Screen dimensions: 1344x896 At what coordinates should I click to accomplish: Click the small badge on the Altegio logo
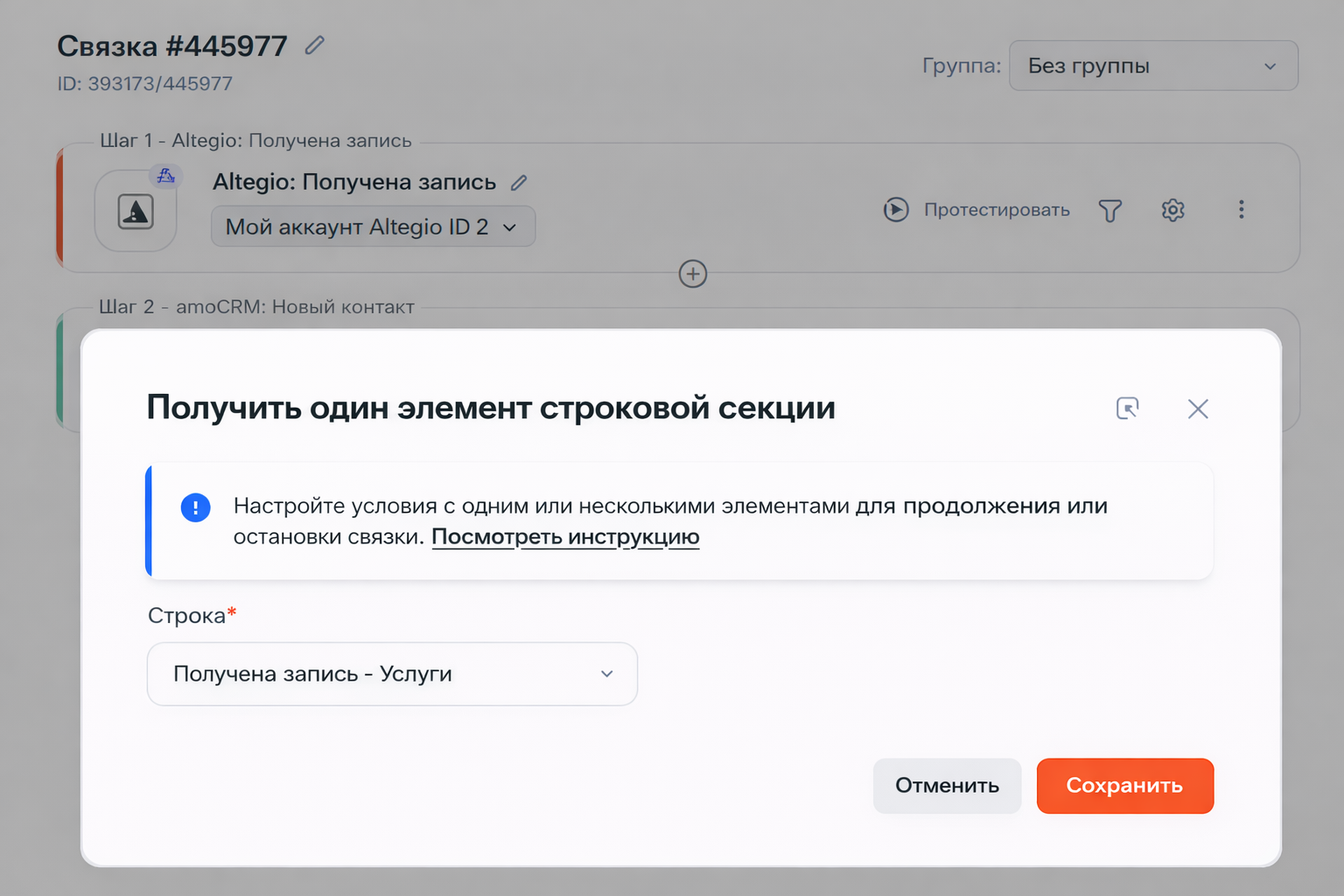point(165,176)
